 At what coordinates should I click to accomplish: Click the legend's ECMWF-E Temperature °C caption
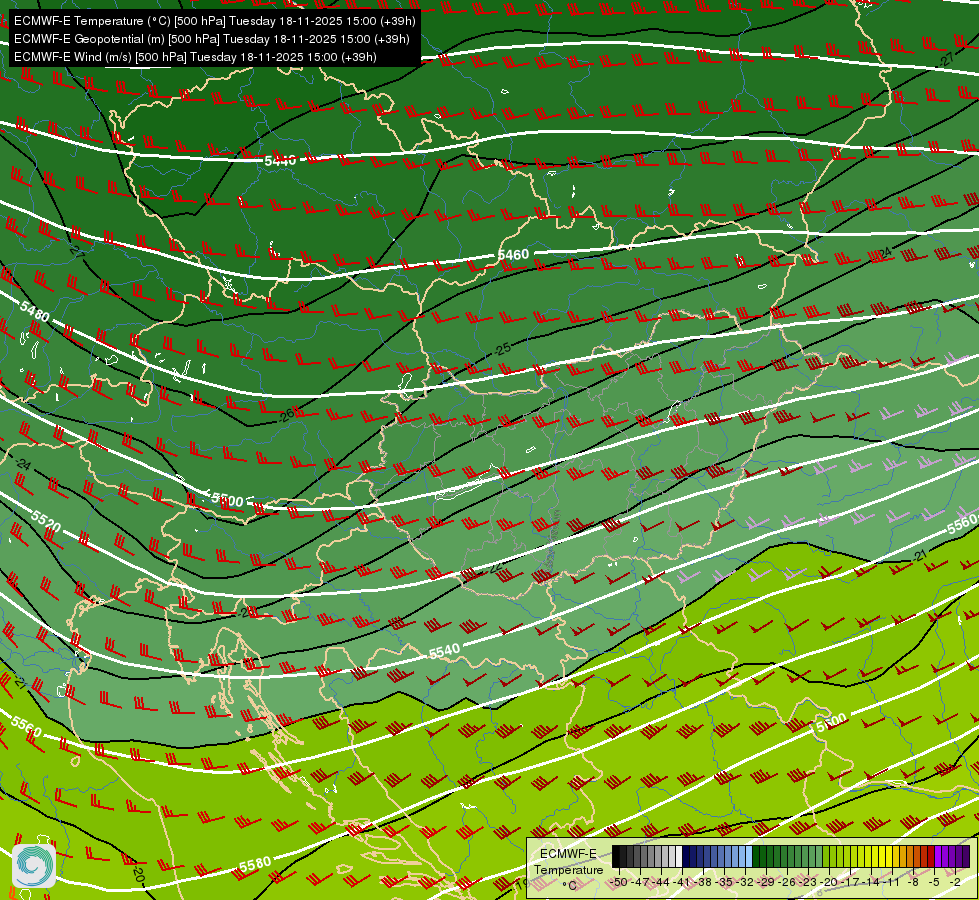(x=569, y=870)
